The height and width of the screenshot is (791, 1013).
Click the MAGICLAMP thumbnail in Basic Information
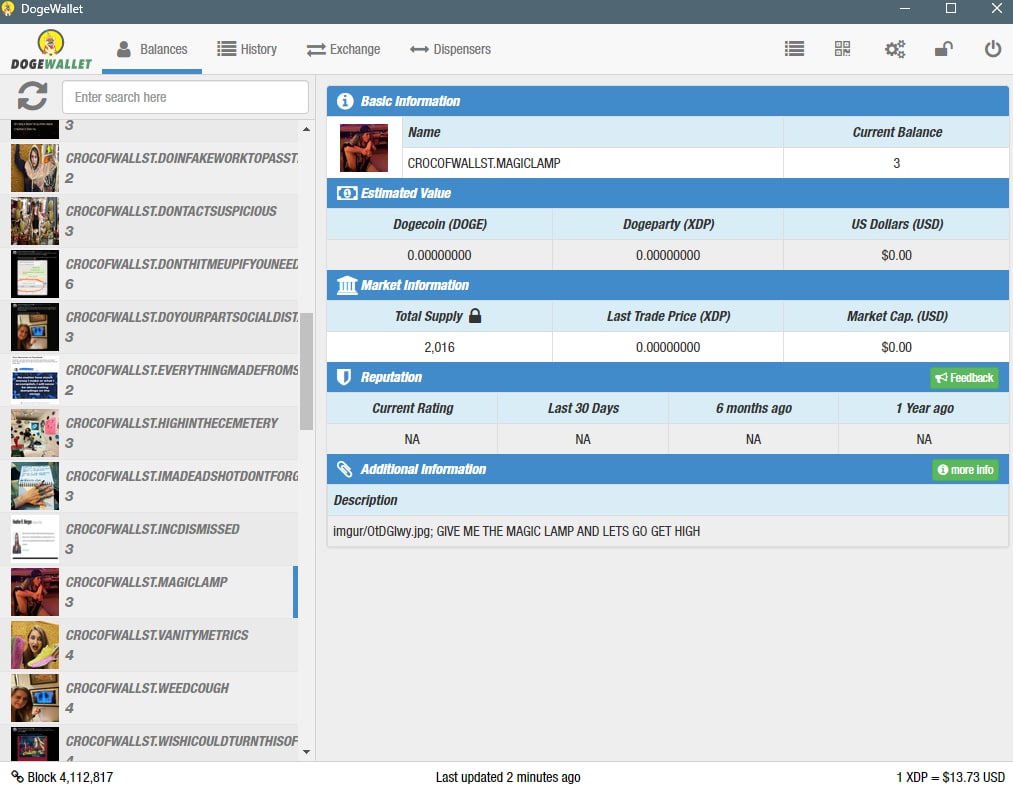click(364, 147)
